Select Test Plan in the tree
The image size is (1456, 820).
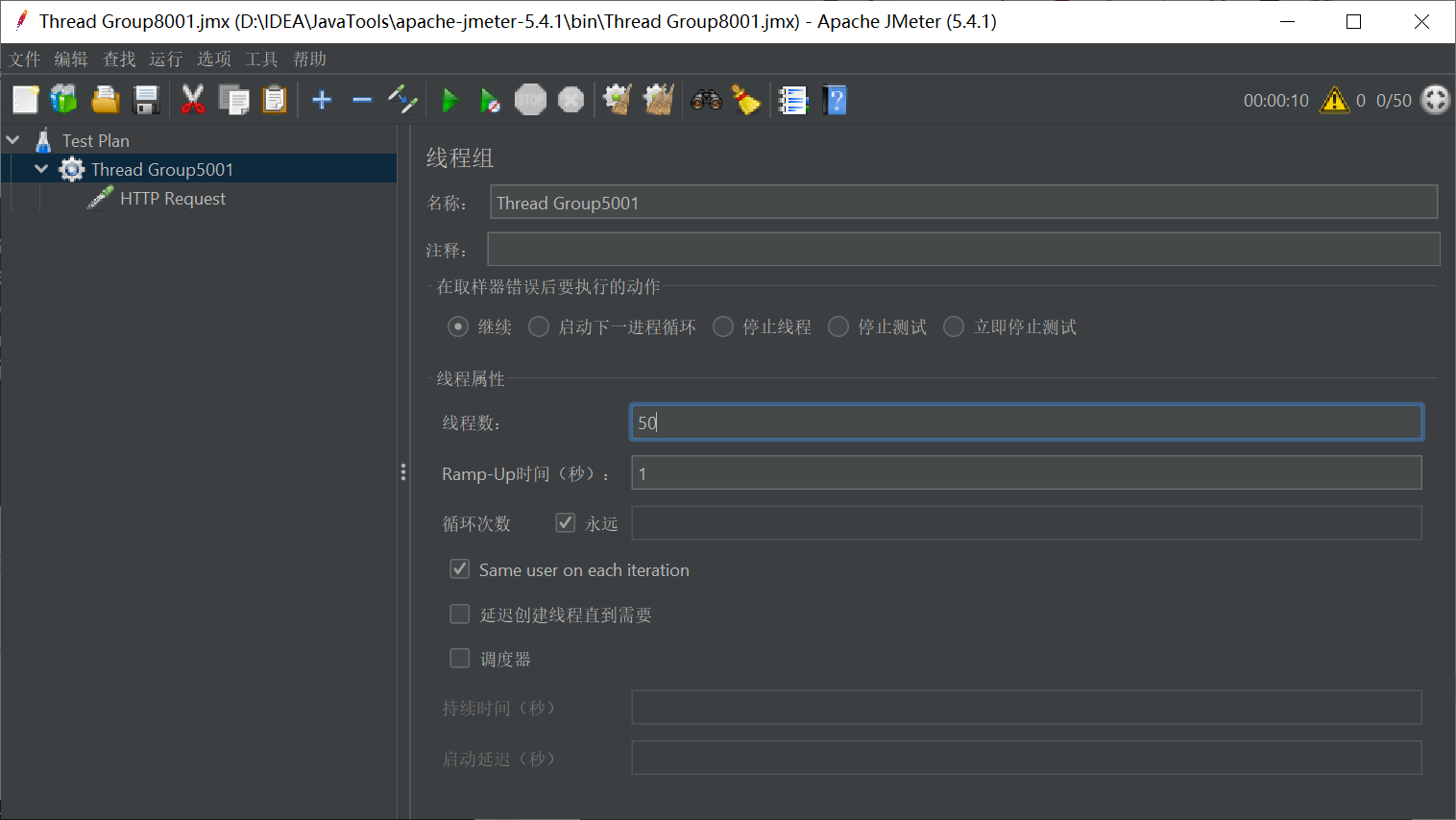96,140
